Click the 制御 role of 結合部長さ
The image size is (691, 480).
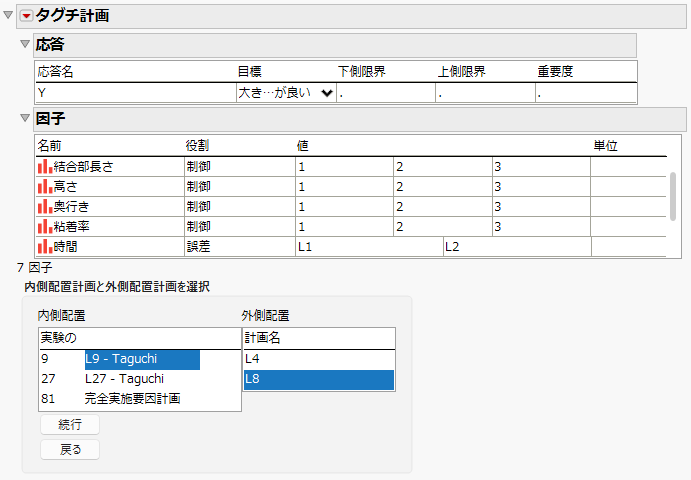(x=240, y=167)
